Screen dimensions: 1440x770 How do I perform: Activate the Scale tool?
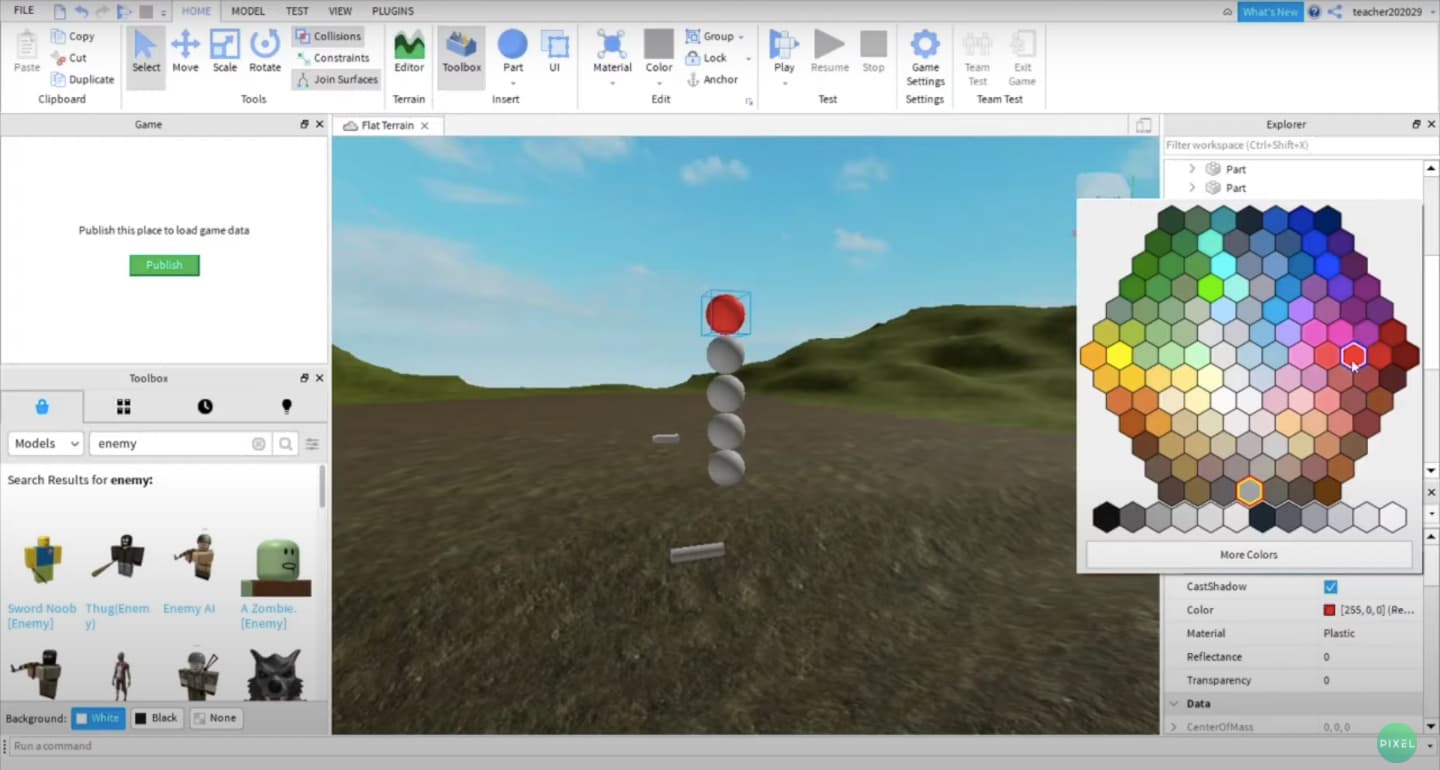pyautogui.click(x=225, y=52)
